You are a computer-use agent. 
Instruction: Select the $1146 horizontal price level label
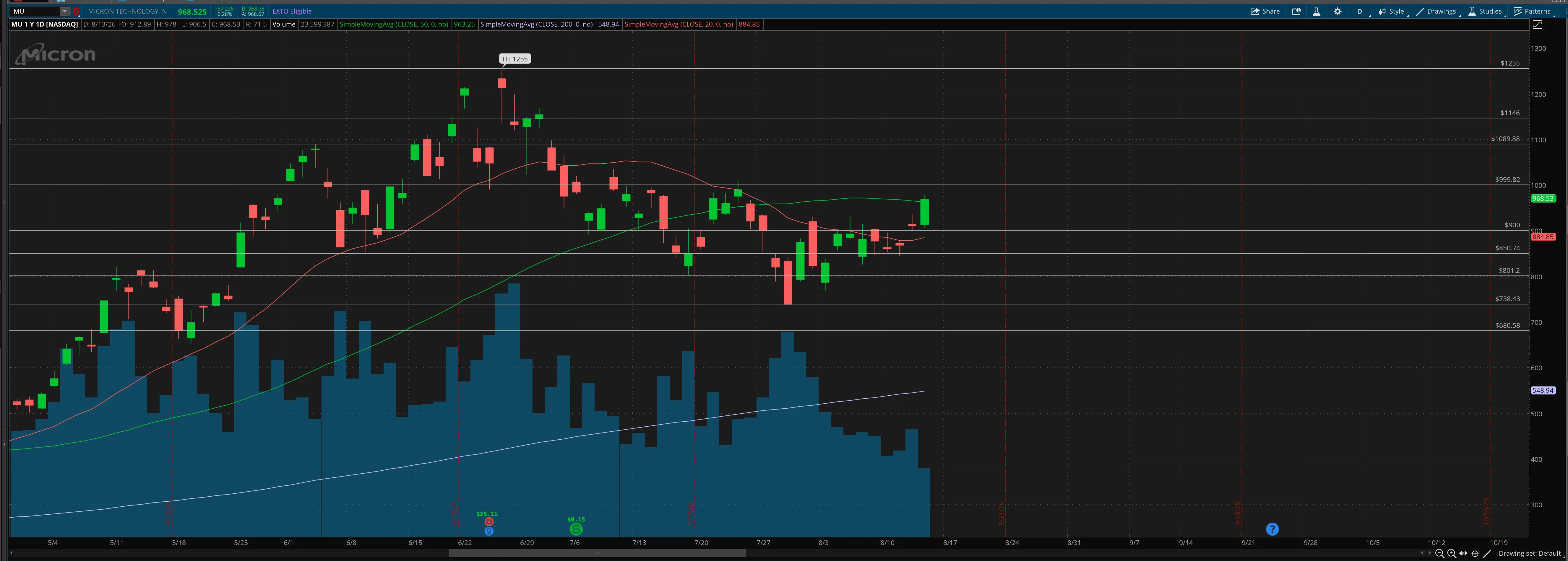pyautogui.click(x=1510, y=112)
